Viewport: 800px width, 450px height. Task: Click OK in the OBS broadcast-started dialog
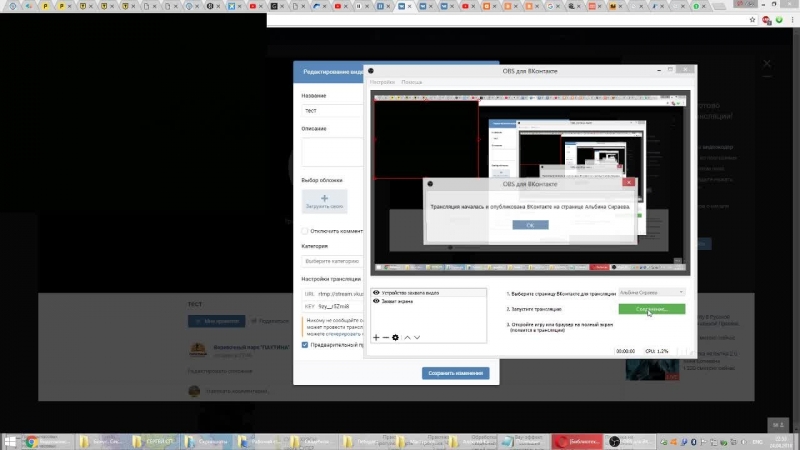coord(530,225)
